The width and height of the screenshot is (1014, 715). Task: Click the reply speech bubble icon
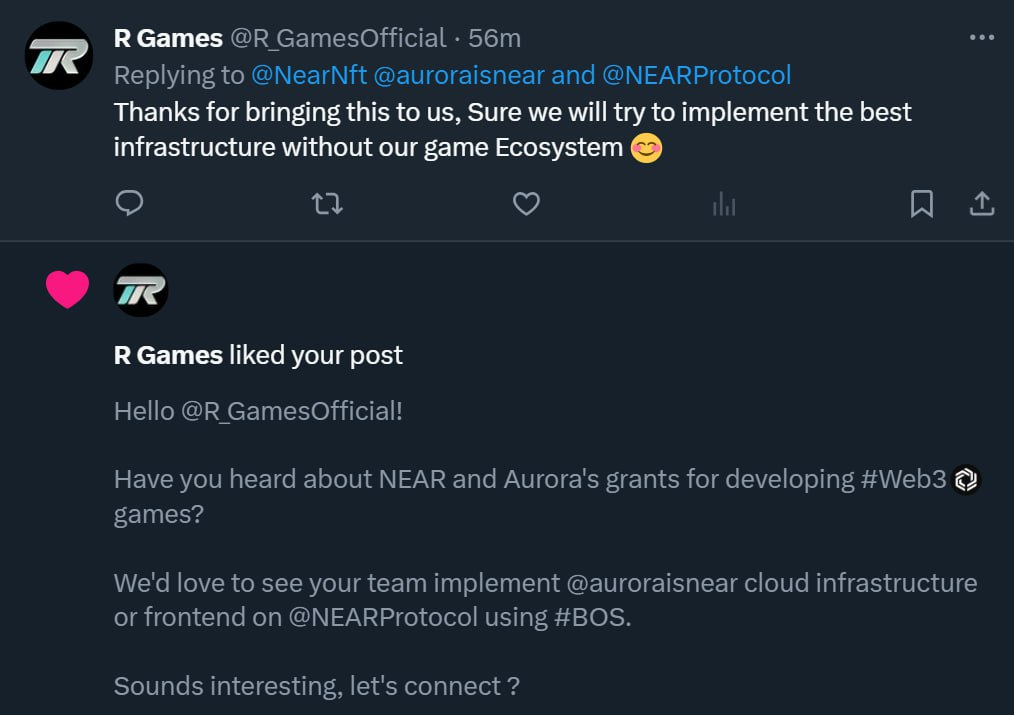[130, 204]
